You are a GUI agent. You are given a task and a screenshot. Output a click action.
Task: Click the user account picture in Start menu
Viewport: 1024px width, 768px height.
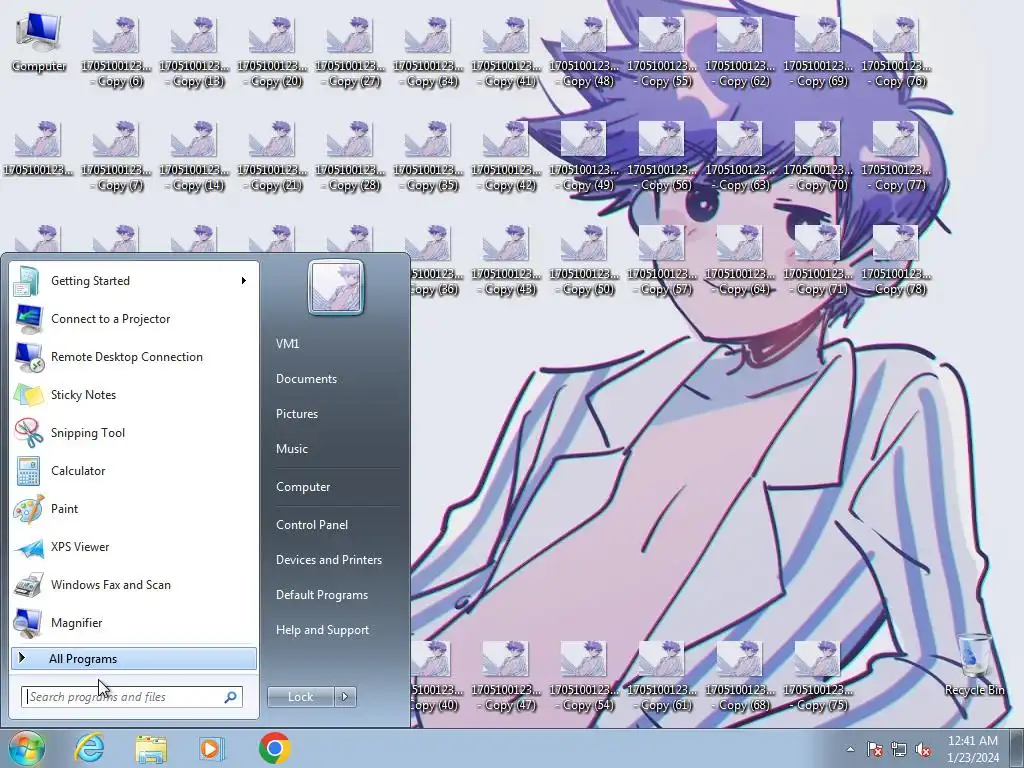(x=336, y=287)
